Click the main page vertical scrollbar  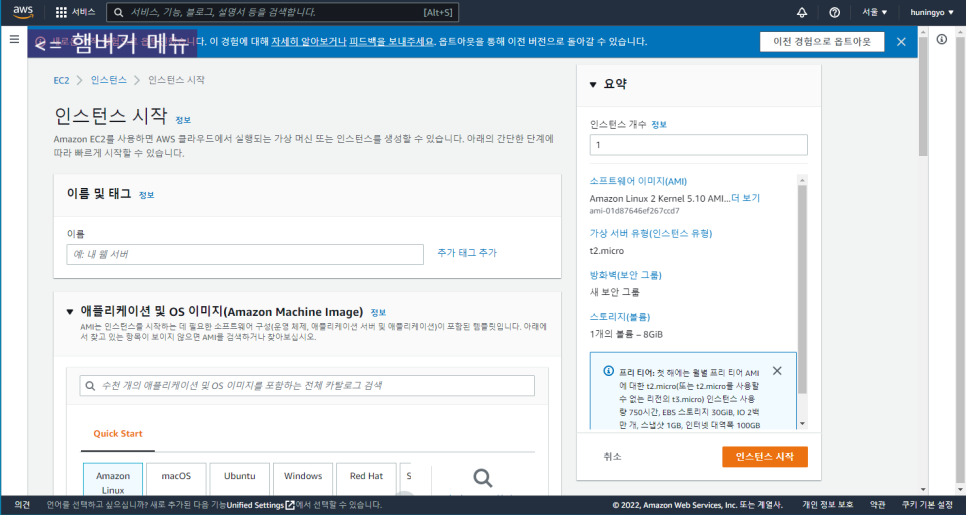click(x=922, y=95)
